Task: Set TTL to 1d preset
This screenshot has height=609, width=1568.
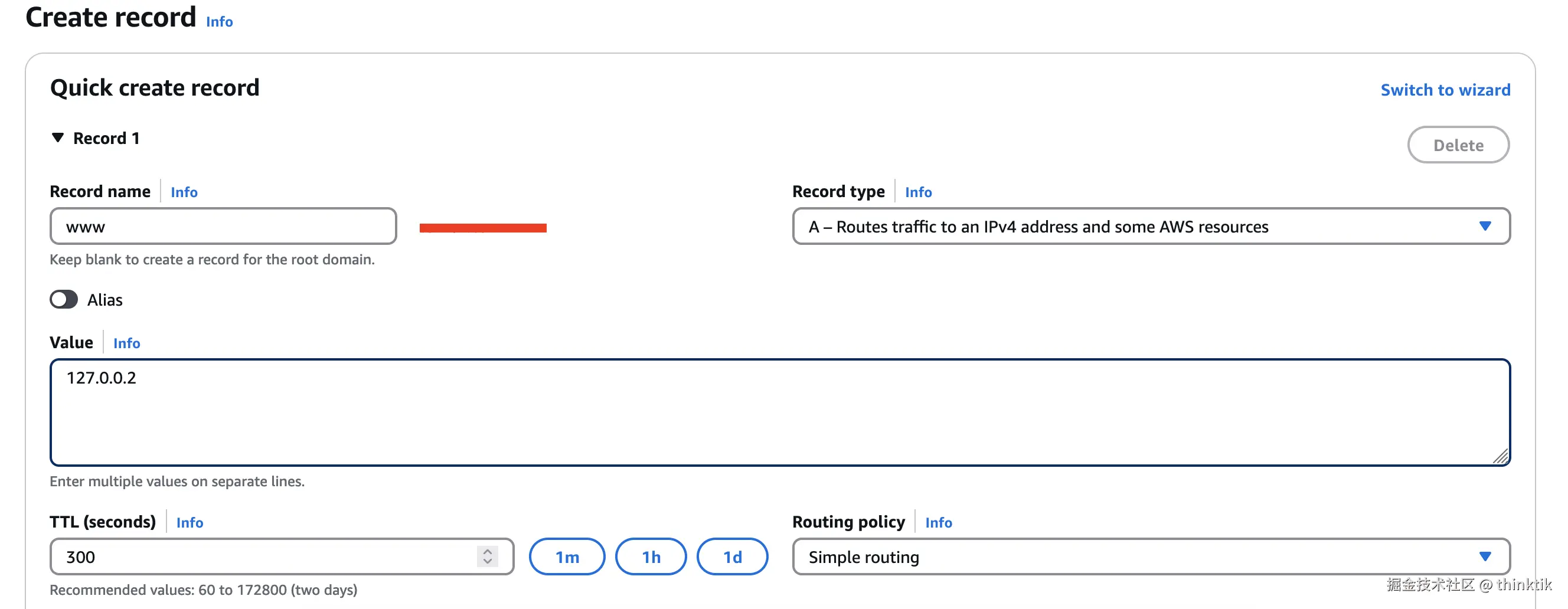Action: (x=731, y=556)
